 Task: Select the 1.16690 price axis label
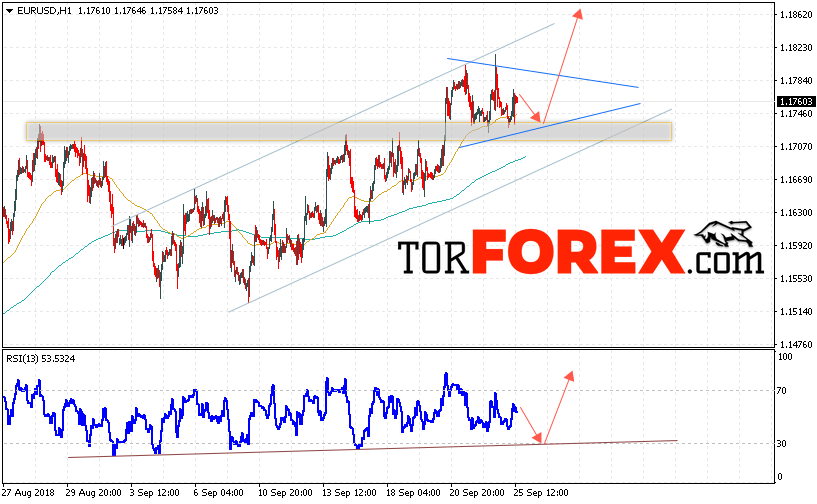796,179
